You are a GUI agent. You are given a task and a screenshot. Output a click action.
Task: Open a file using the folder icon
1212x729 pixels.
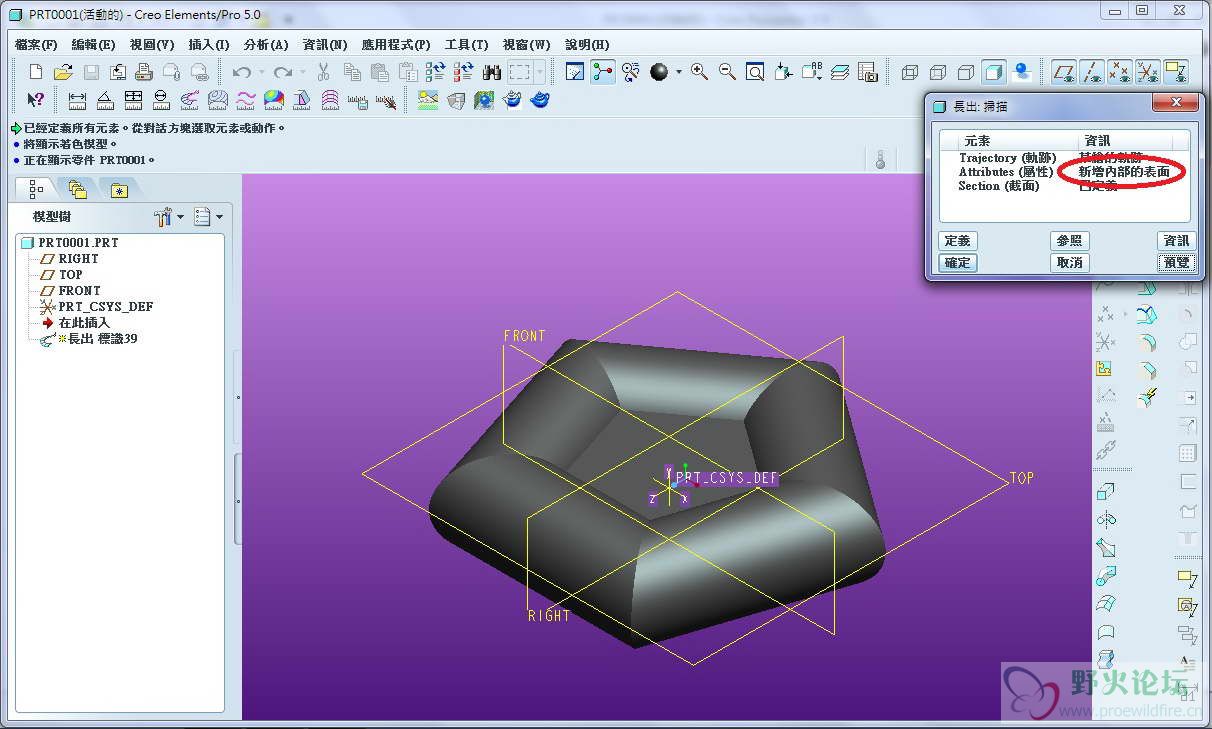pyautogui.click(x=63, y=72)
